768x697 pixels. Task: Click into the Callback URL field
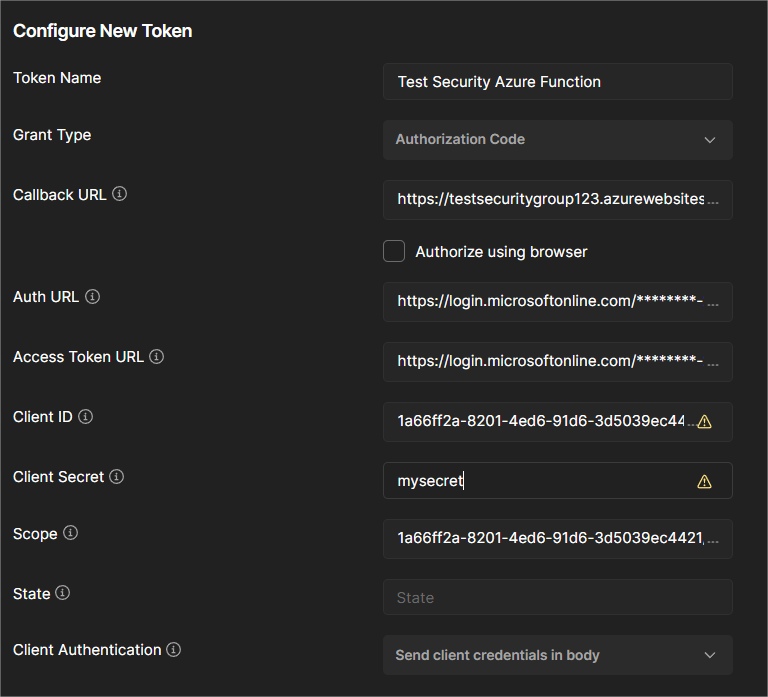pos(550,200)
